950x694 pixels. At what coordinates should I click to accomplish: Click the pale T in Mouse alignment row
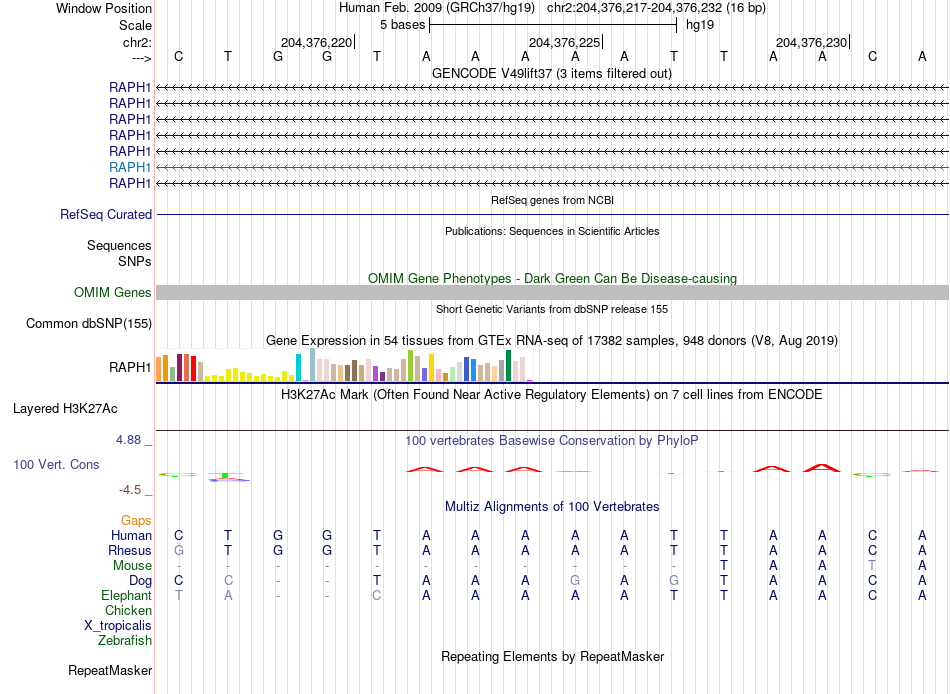872,566
